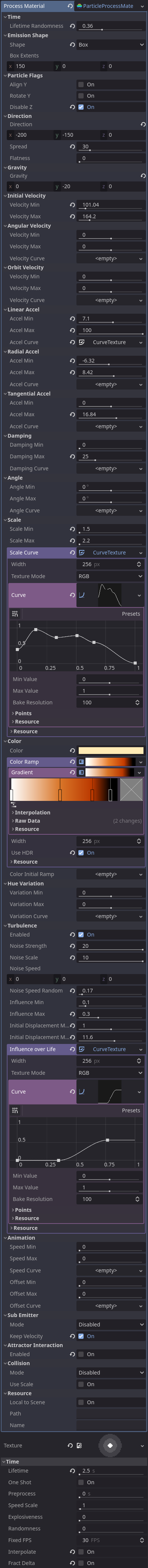Screen dimensions: 148x1568
Task: Click the Direction x value field
Action: point(28,135)
